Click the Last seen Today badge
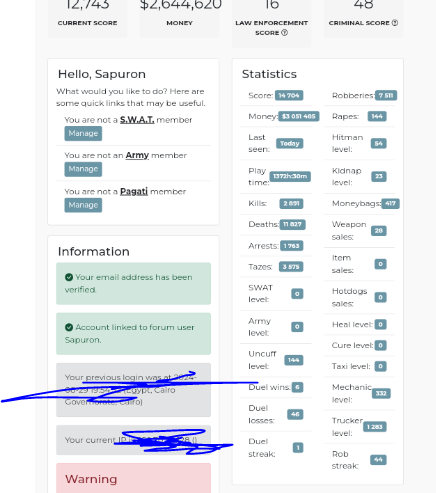 pos(290,143)
